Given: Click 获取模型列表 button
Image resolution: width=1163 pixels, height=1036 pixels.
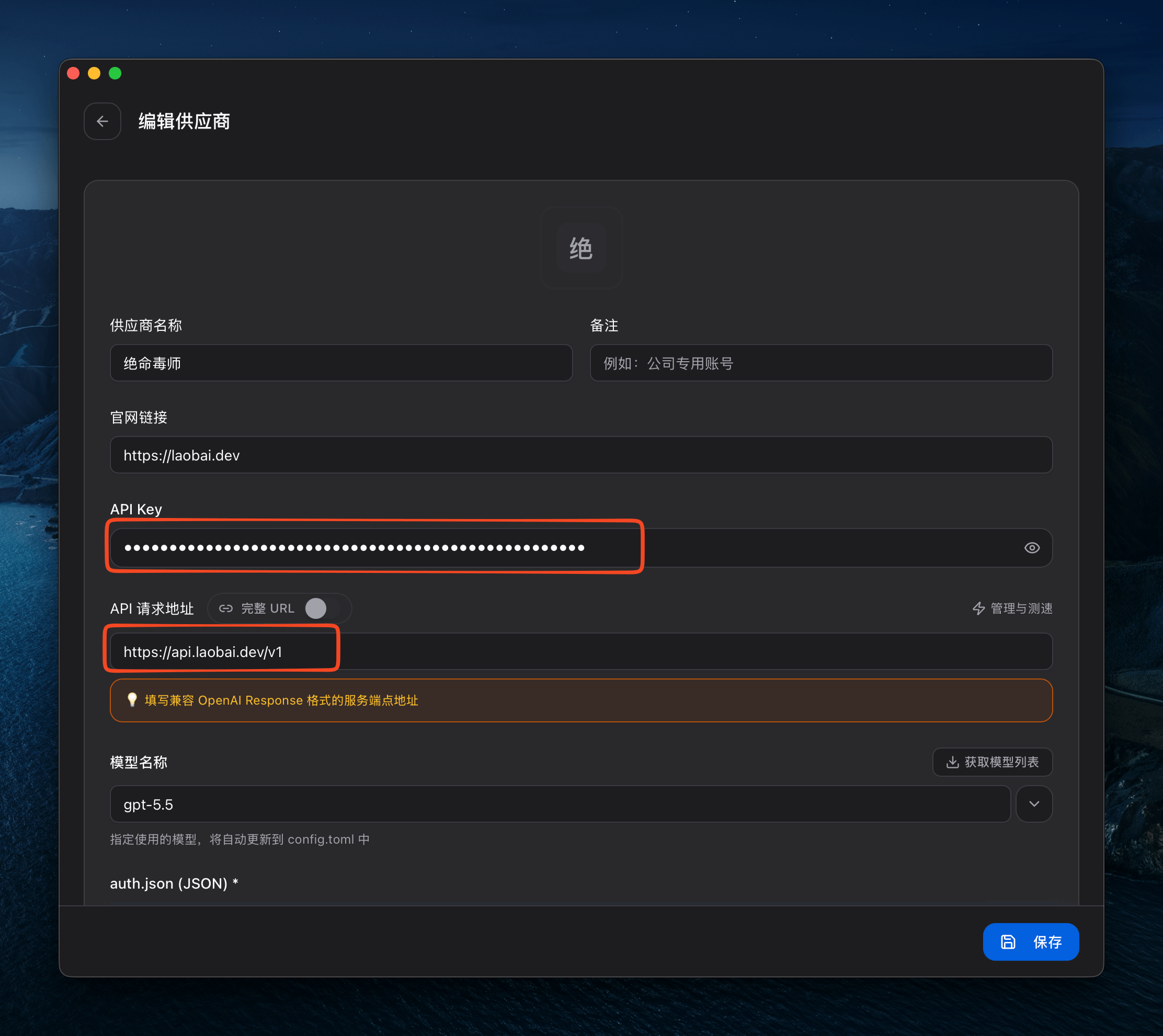Looking at the screenshot, I should [x=992, y=762].
